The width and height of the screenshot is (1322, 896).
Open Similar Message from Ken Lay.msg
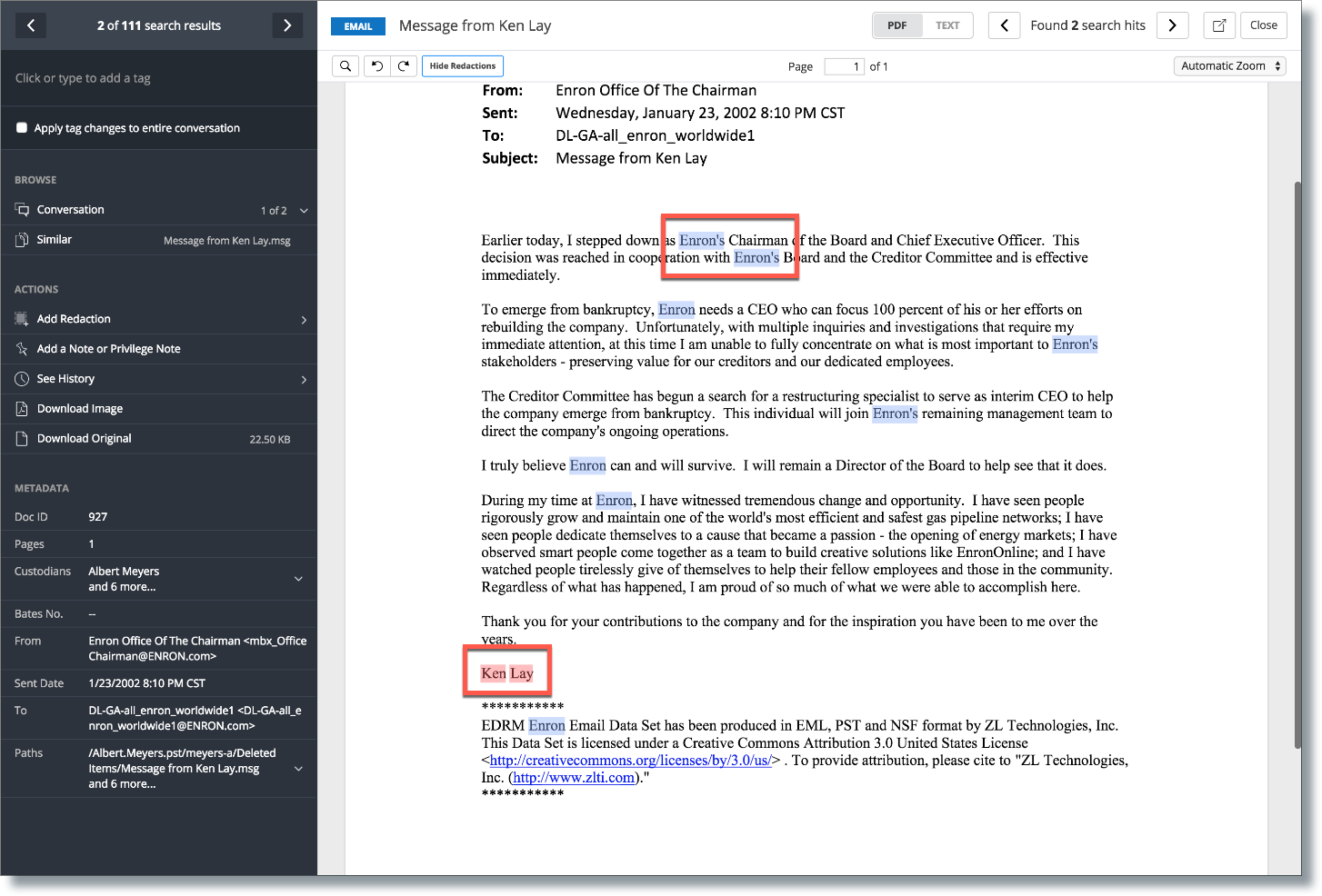[227, 241]
